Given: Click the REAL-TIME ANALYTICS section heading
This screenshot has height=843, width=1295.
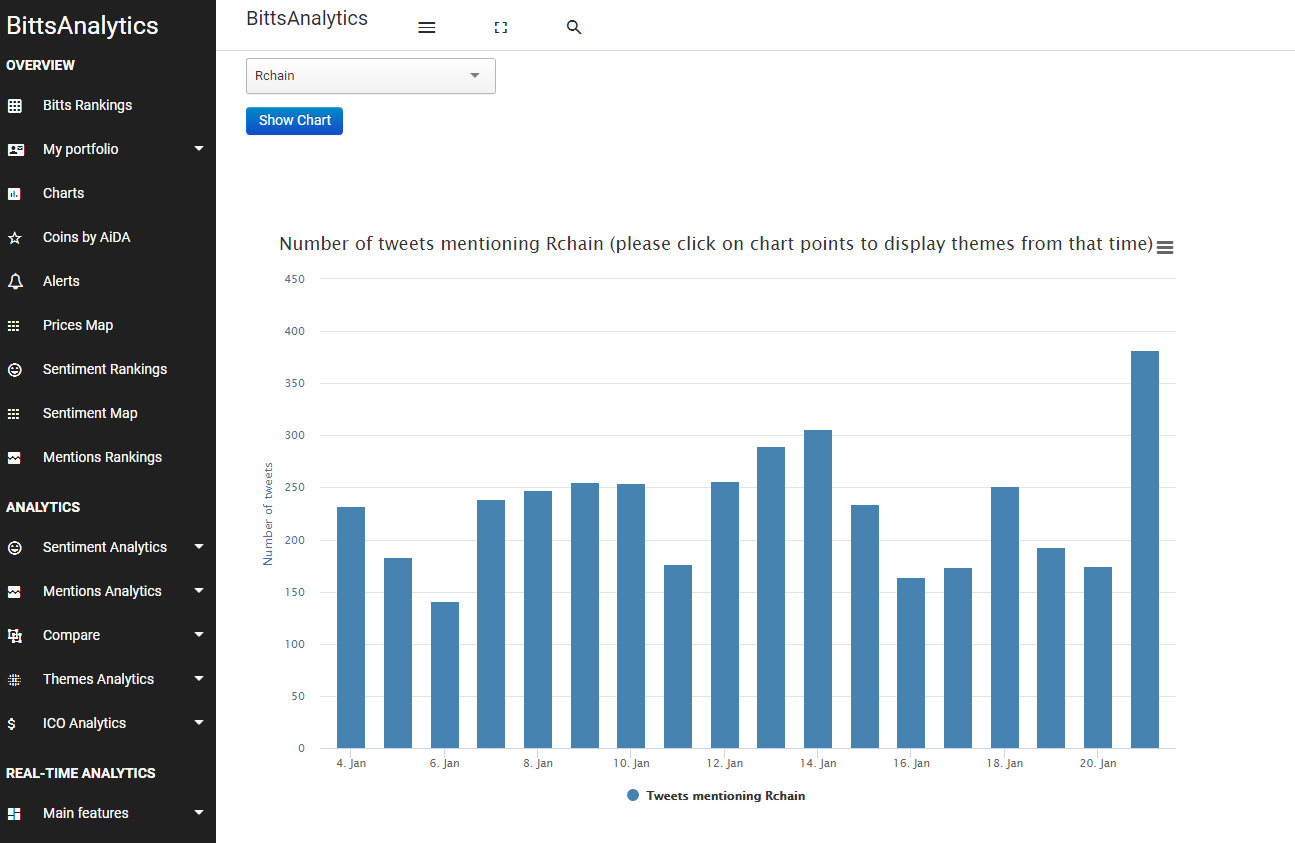Looking at the screenshot, I should [81, 773].
